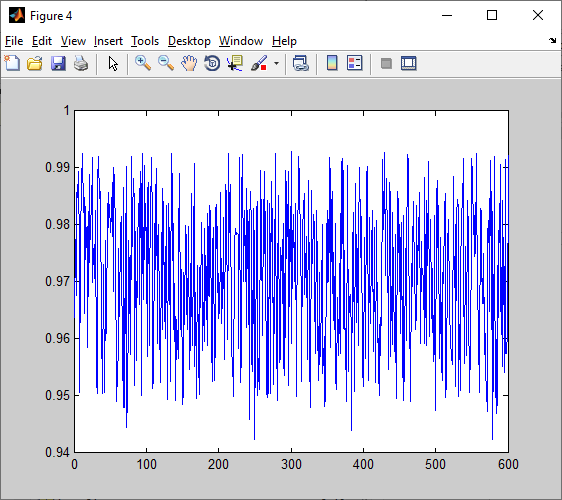Insert a legend using toolbar icon
The width and height of the screenshot is (562, 500).
click(x=355, y=63)
